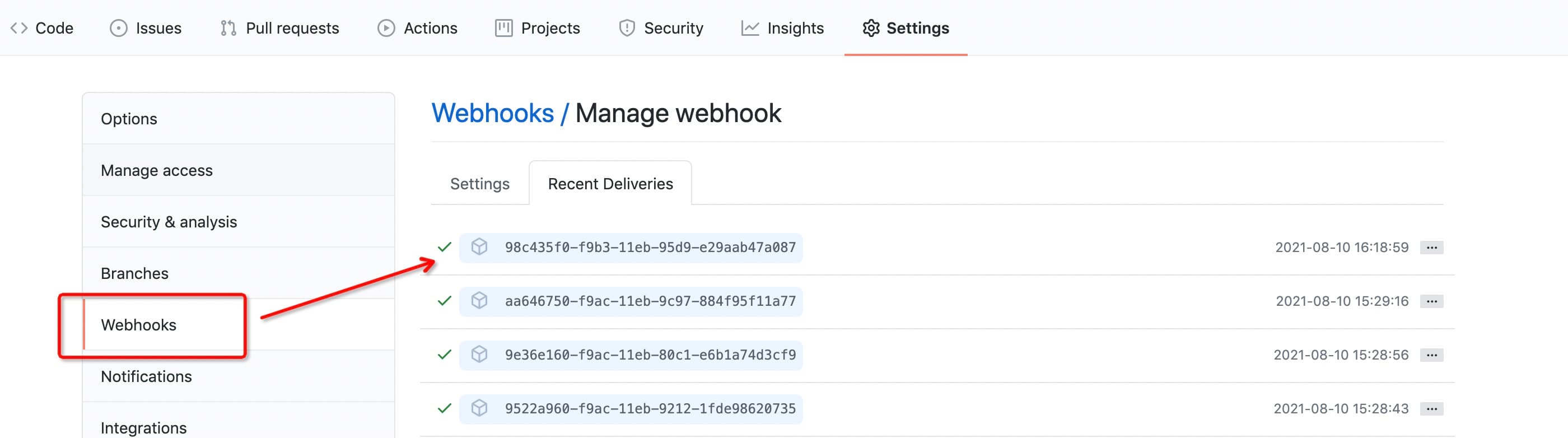Open Branches in the sidebar

(x=239, y=273)
